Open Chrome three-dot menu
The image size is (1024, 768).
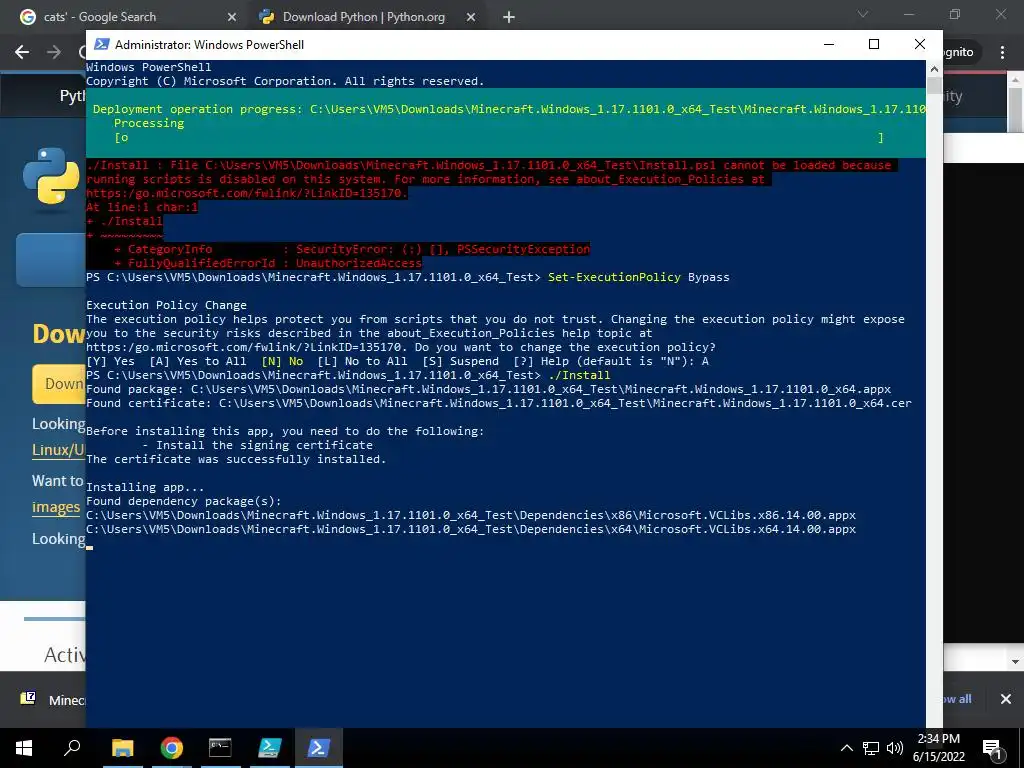1002,52
